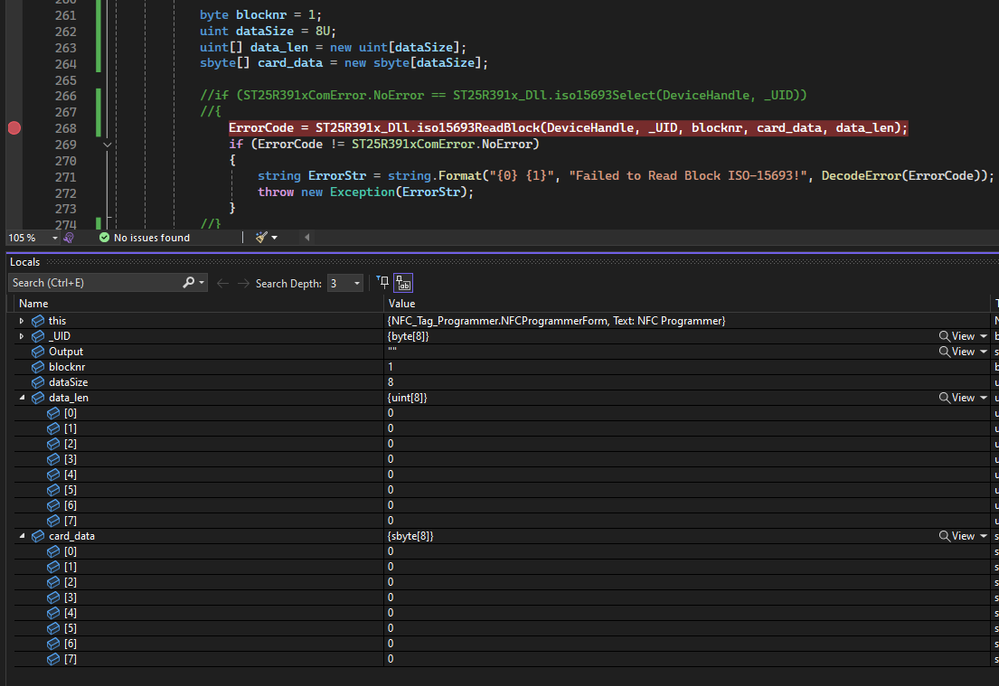Go to next Locals search result arrow

(x=243, y=283)
